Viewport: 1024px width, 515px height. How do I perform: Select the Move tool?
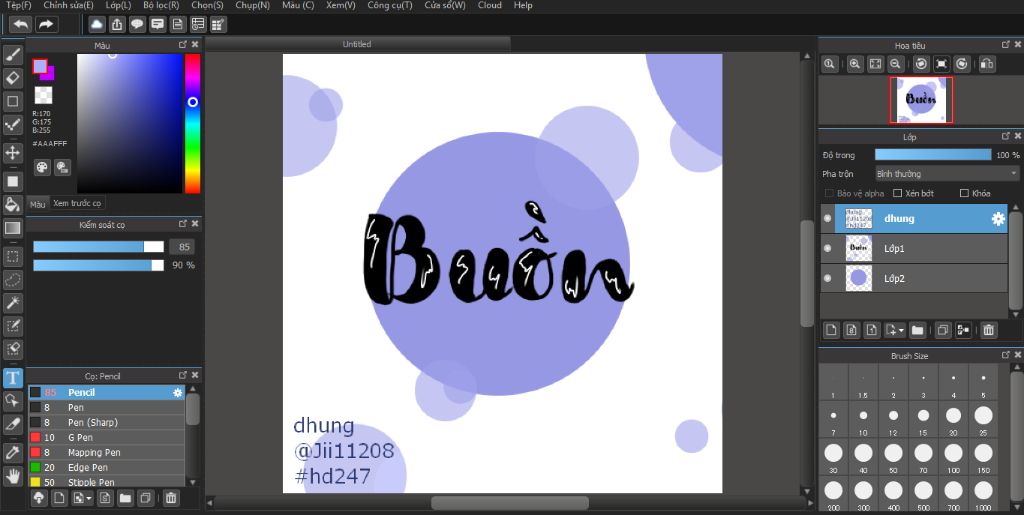point(12,153)
